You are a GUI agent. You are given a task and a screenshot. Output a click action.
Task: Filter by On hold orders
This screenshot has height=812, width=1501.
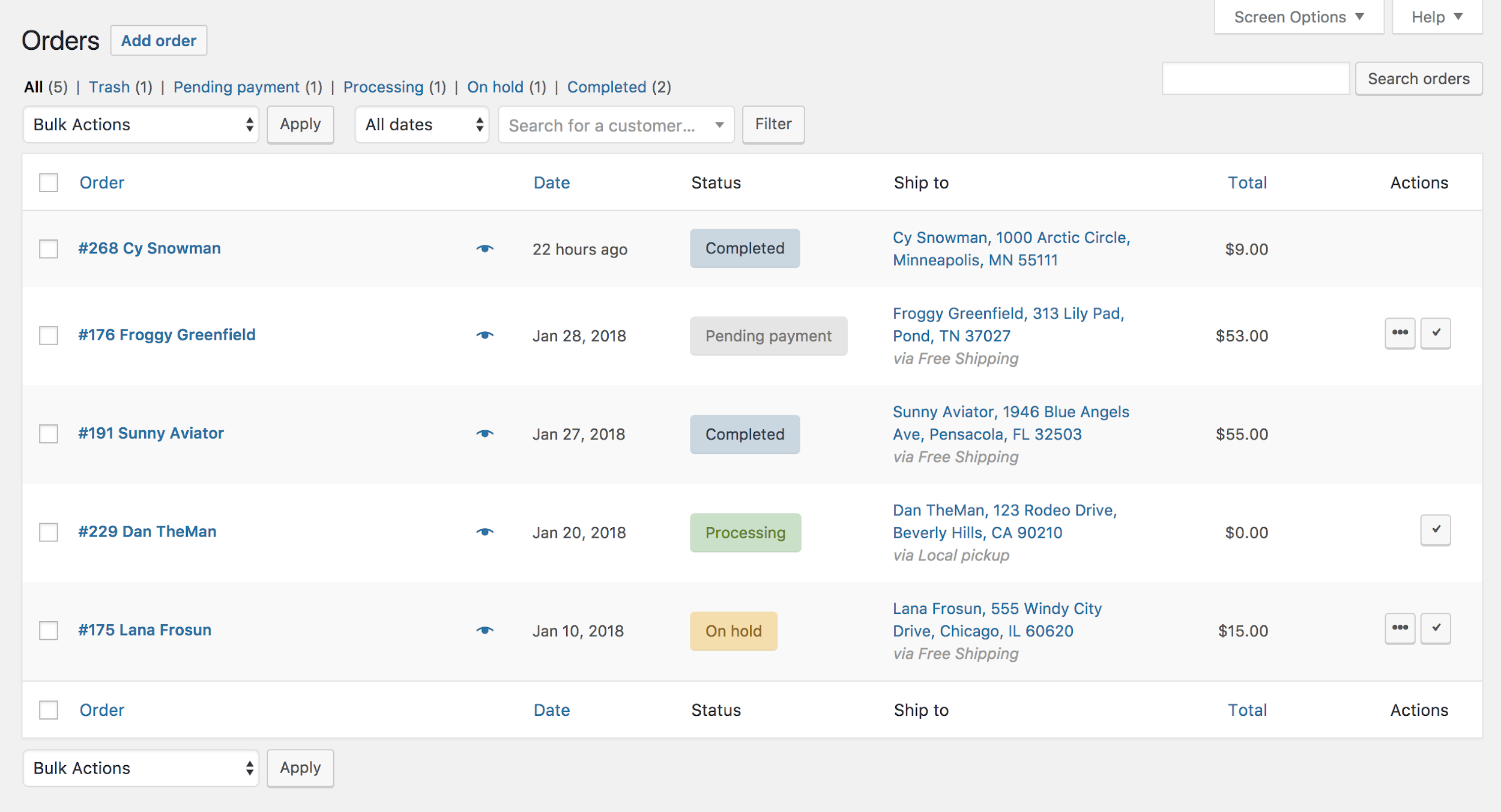pyautogui.click(x=495, y=87)
